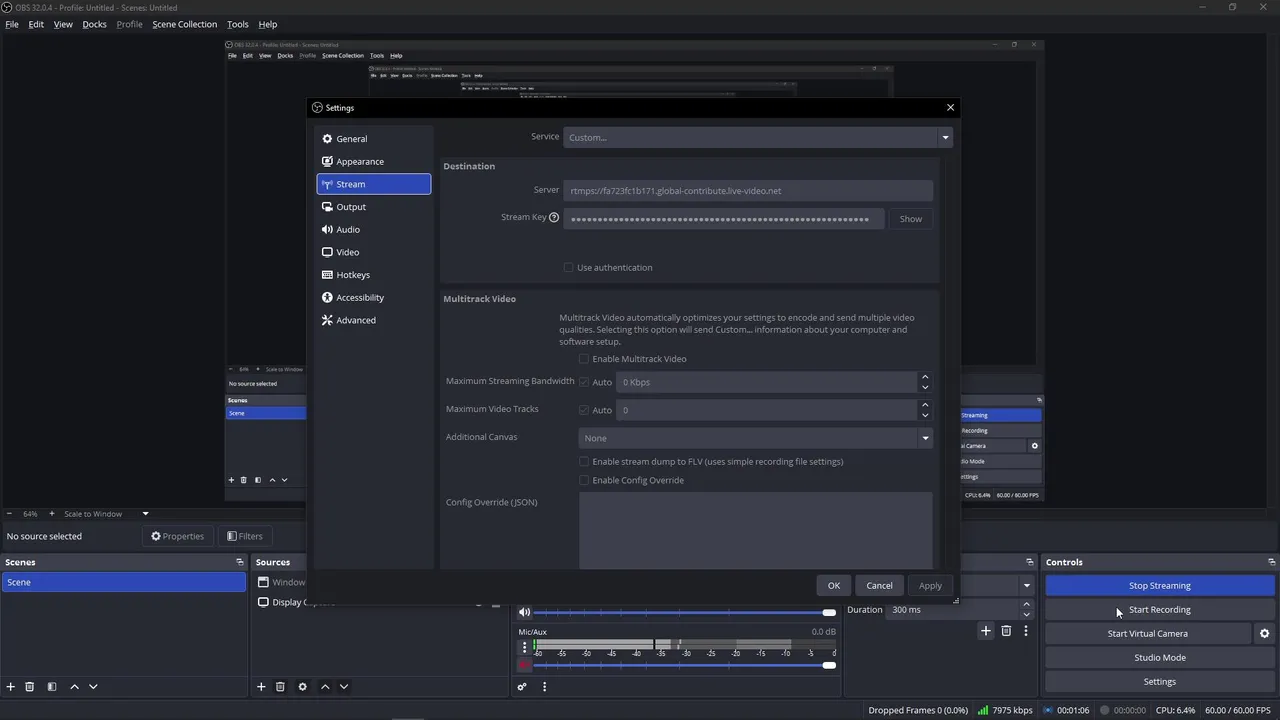Add a new source with plus icon
The width and height of the screenshot is (1280, 720).
click(x=261, y=687)
